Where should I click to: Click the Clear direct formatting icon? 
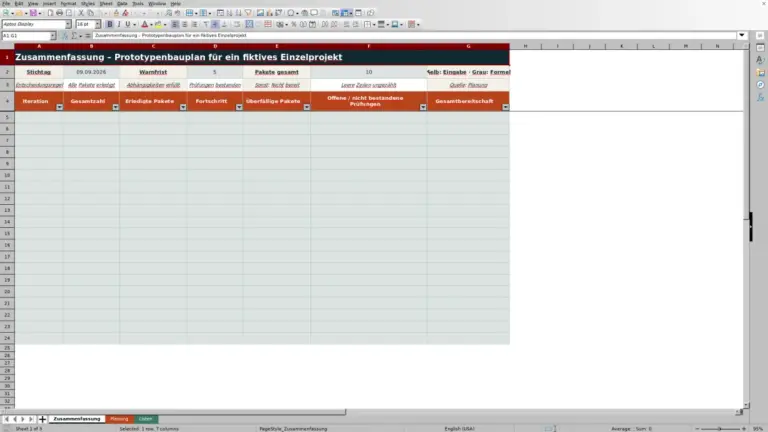tap(125, 13)
